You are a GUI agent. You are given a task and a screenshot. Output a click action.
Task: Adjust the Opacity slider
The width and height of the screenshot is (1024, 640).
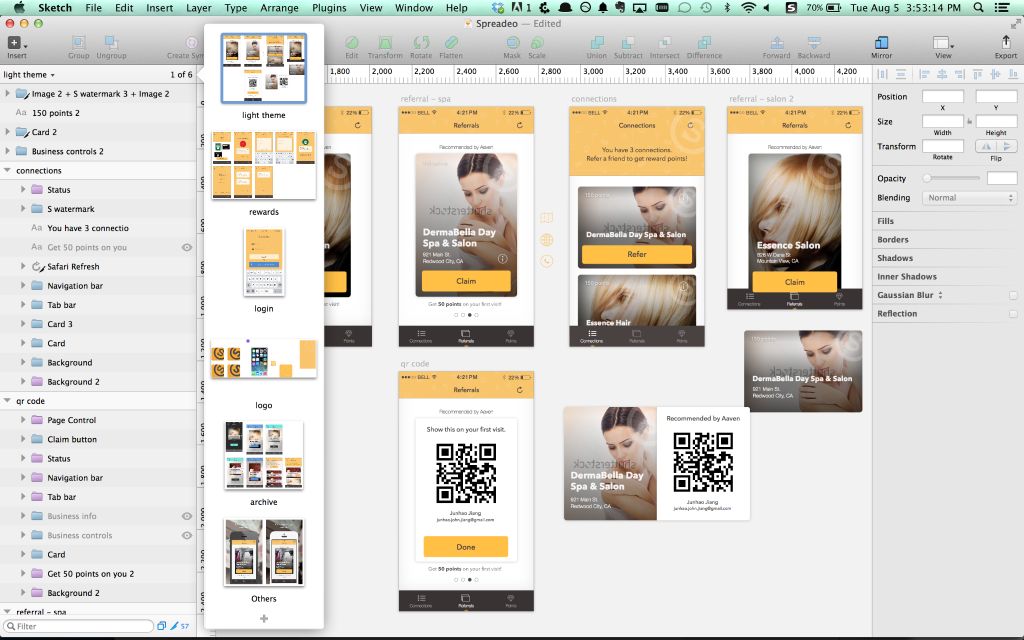click(x=953, y=178)
